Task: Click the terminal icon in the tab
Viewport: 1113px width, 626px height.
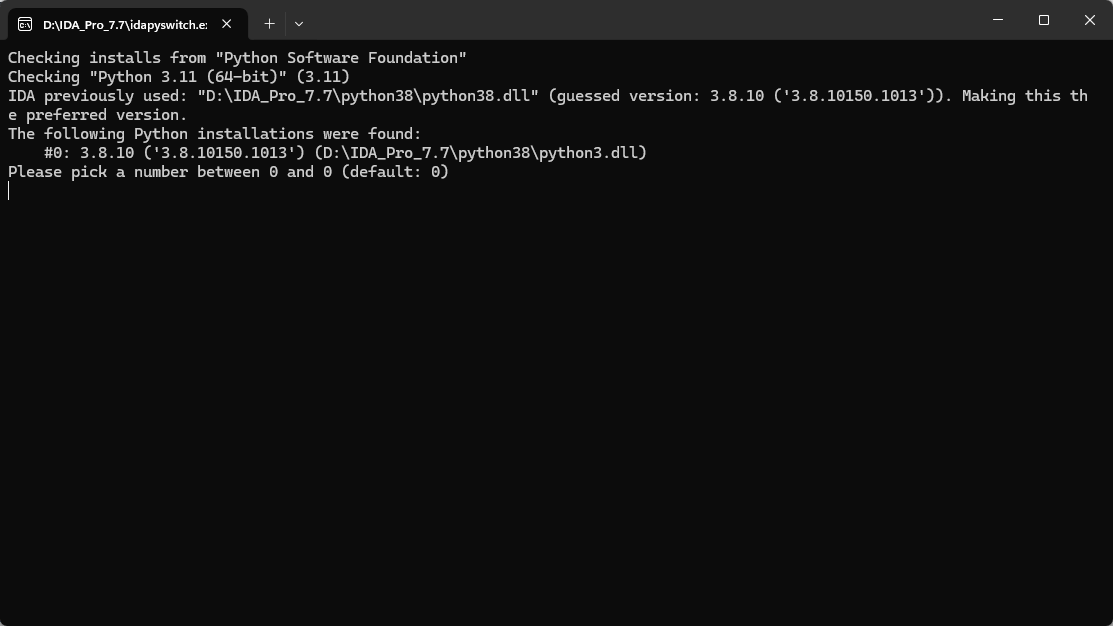Action: (x=25, y=24)
